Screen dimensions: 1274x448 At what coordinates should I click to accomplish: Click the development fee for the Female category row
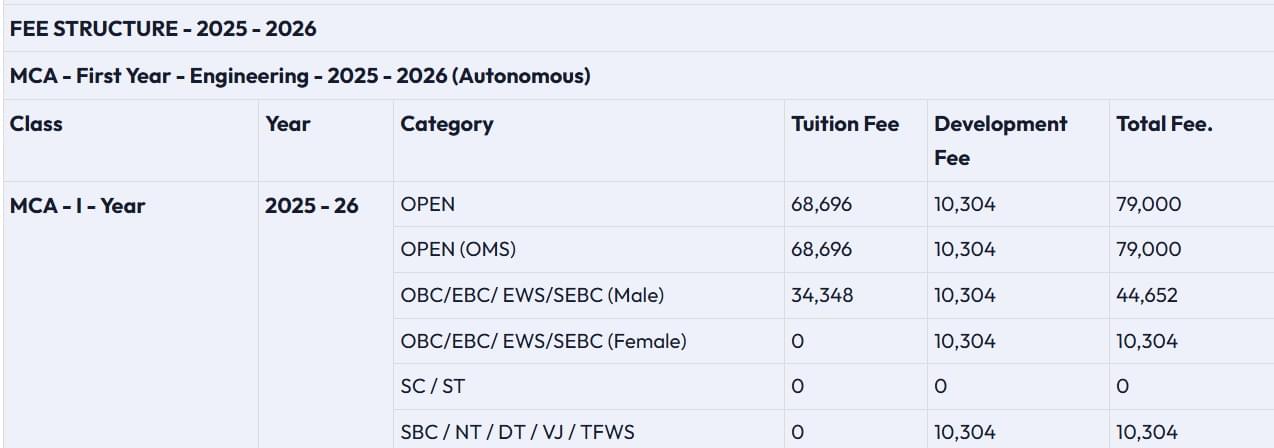(x=965, y=341)
